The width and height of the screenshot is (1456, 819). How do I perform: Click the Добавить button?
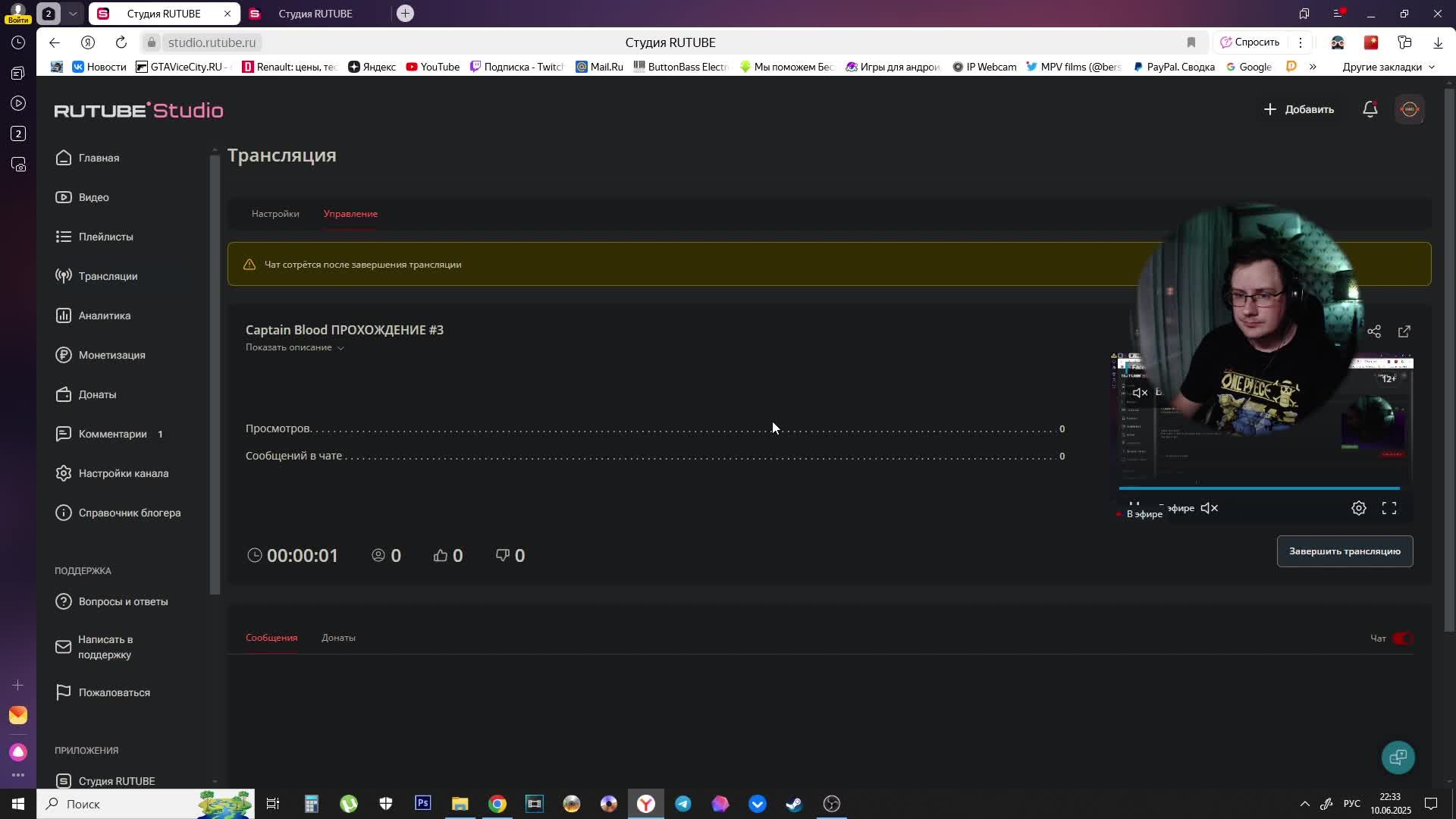tap(1298, 109)
